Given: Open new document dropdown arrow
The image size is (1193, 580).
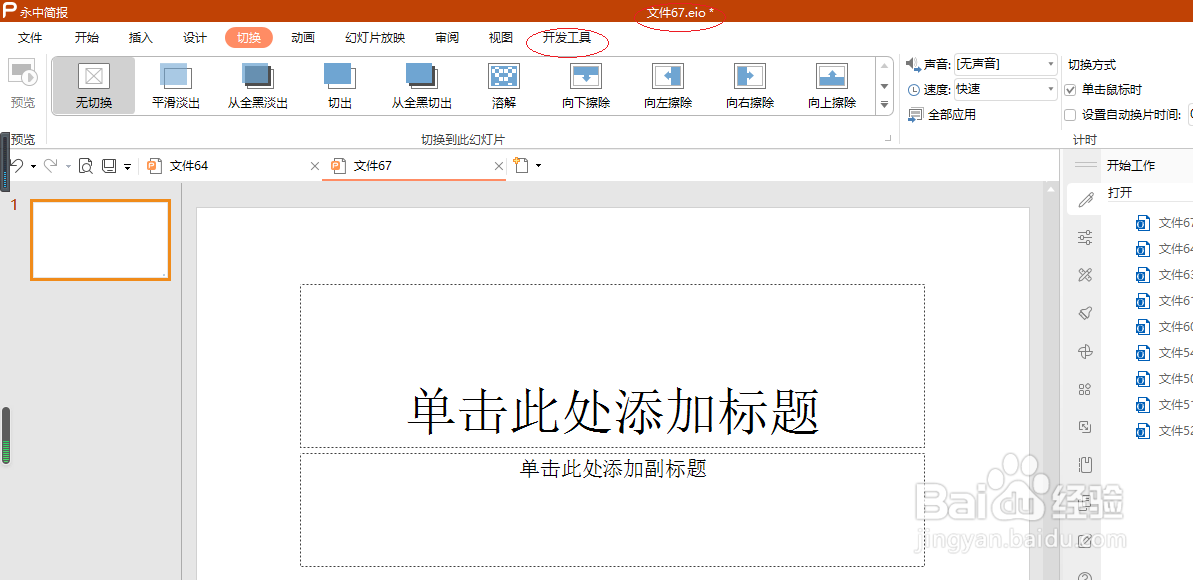Looking at the screenshot, I should click(538, 165).
